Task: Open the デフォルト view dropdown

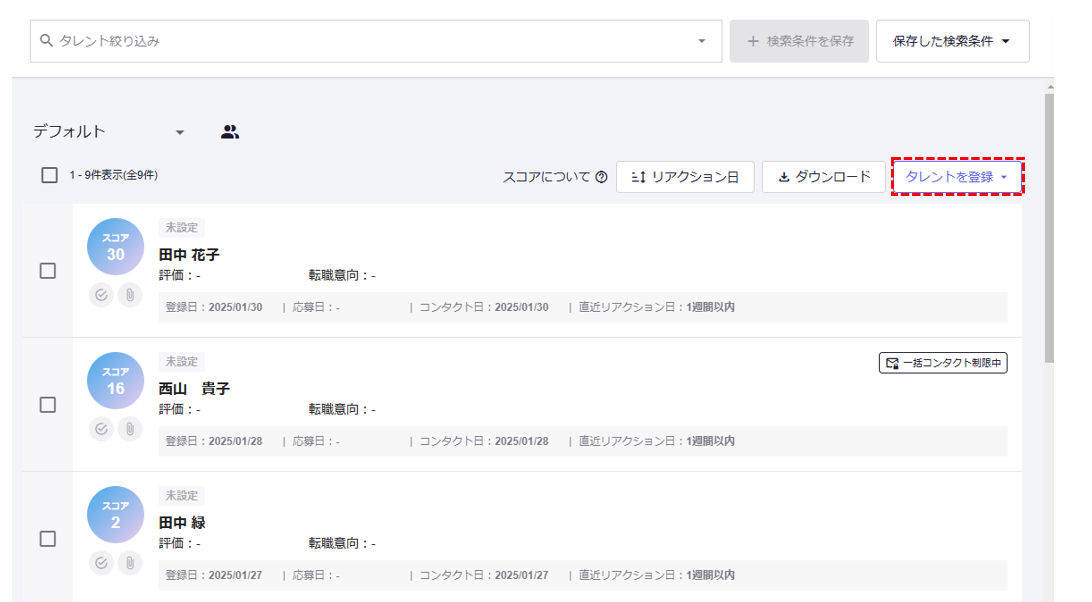Action: pyautogui.click(x=180, y=132)
